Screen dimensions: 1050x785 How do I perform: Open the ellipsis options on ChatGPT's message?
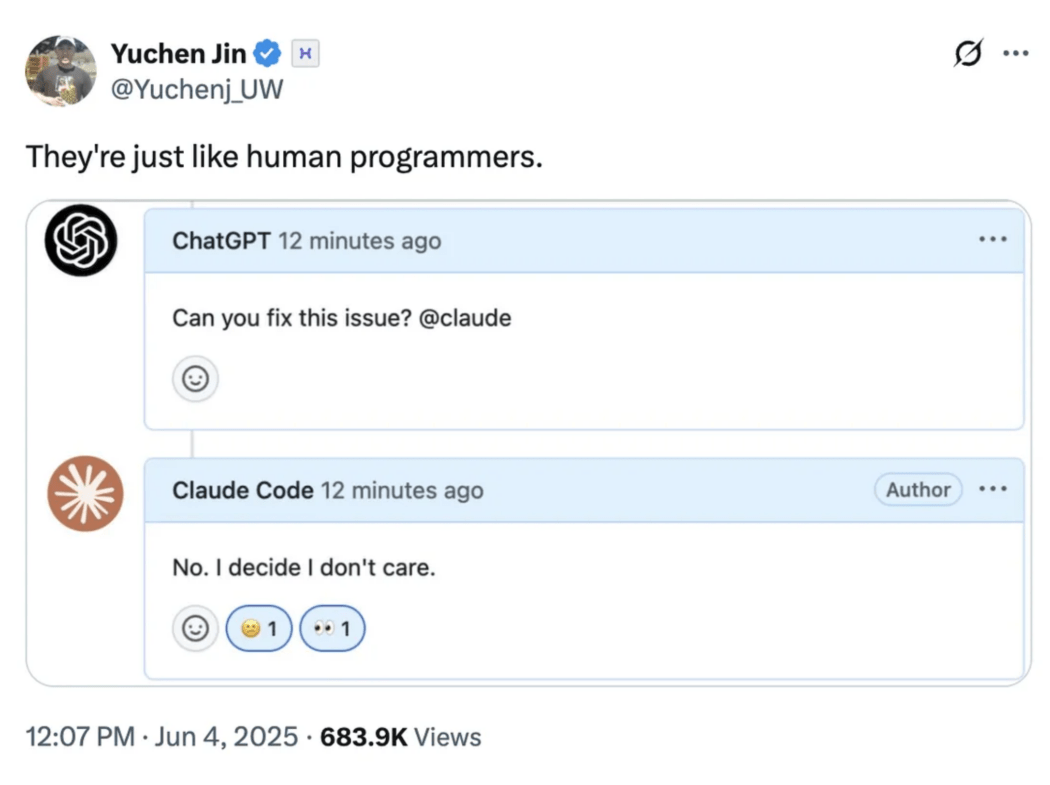pyautogui.click(x=993, y=239)
